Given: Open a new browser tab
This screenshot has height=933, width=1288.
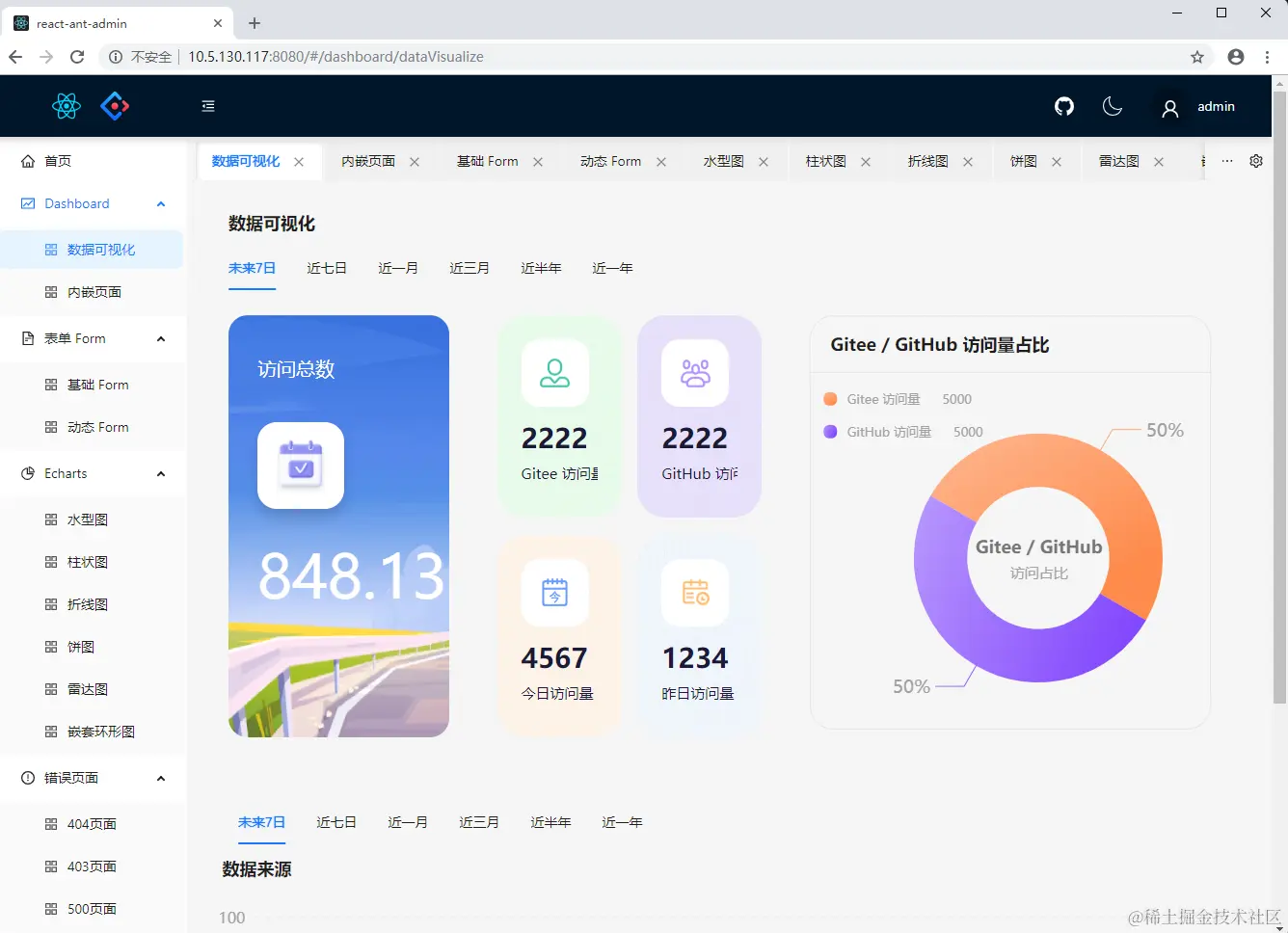Looking at the screenshot, I should [255, 23].
